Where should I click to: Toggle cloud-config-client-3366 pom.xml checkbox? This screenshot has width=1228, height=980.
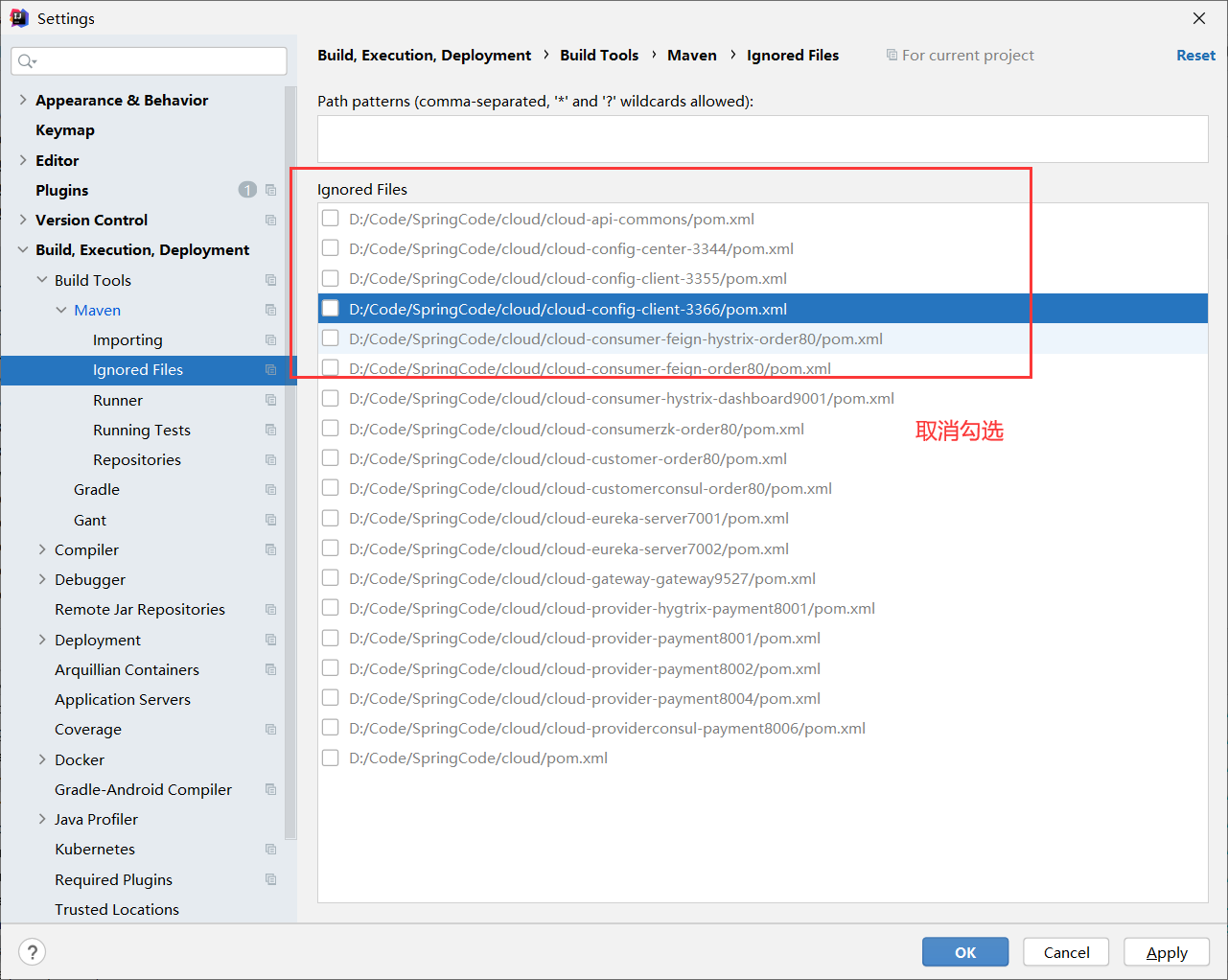[331, 308]
